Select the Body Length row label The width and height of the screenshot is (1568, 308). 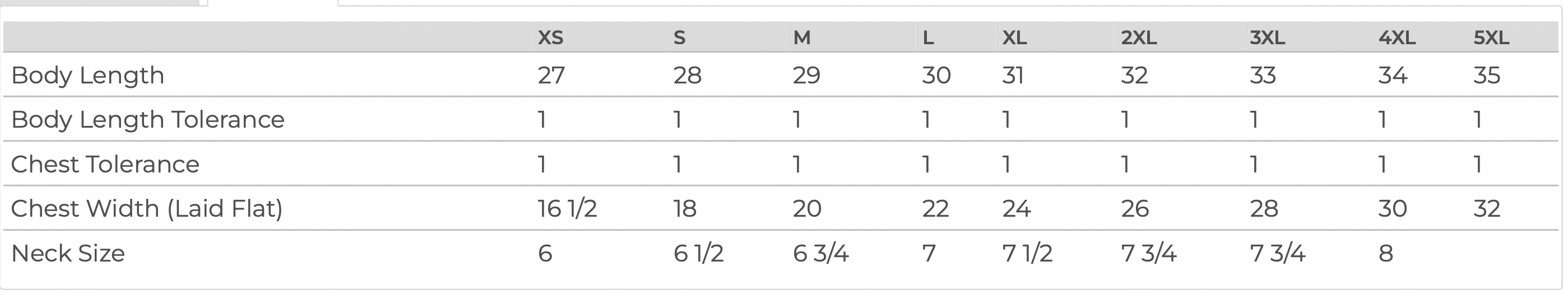[x=87, y=76]
